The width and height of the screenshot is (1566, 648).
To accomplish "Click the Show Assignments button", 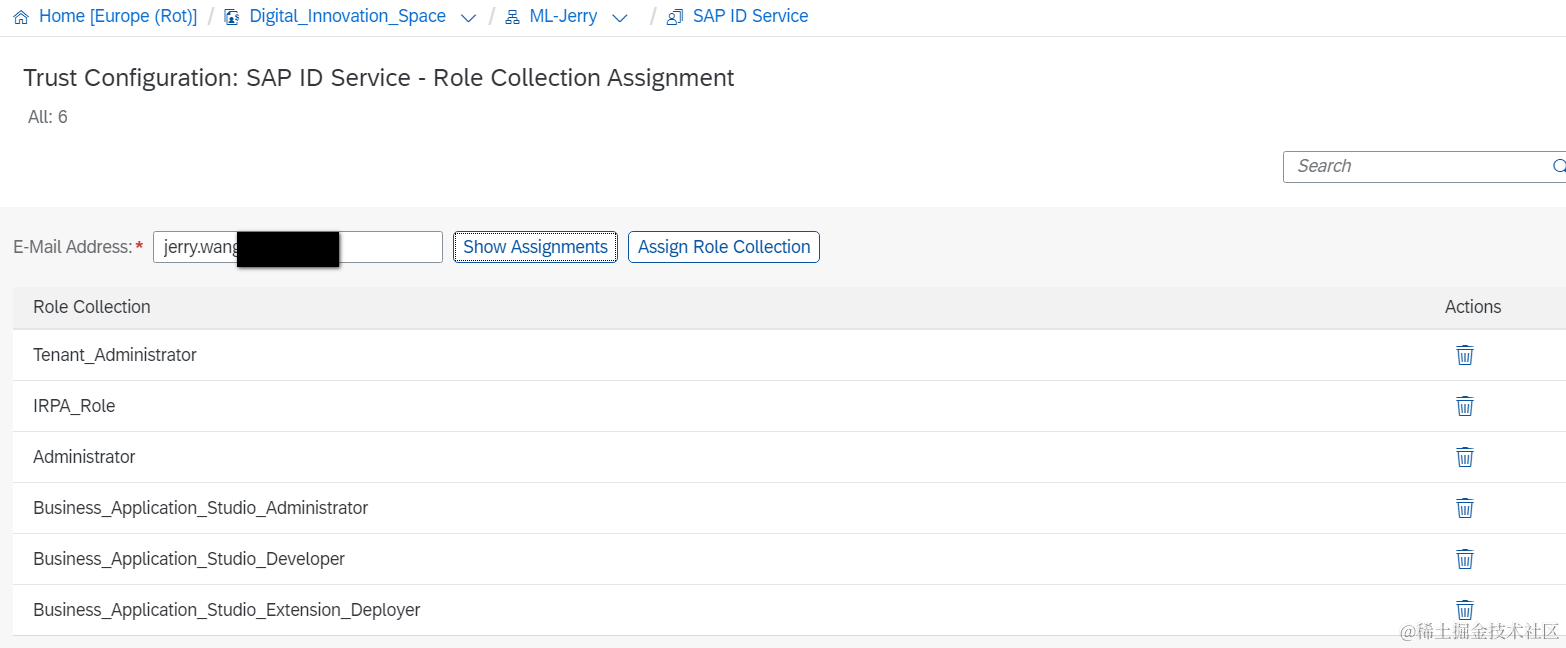I will 535,247.
